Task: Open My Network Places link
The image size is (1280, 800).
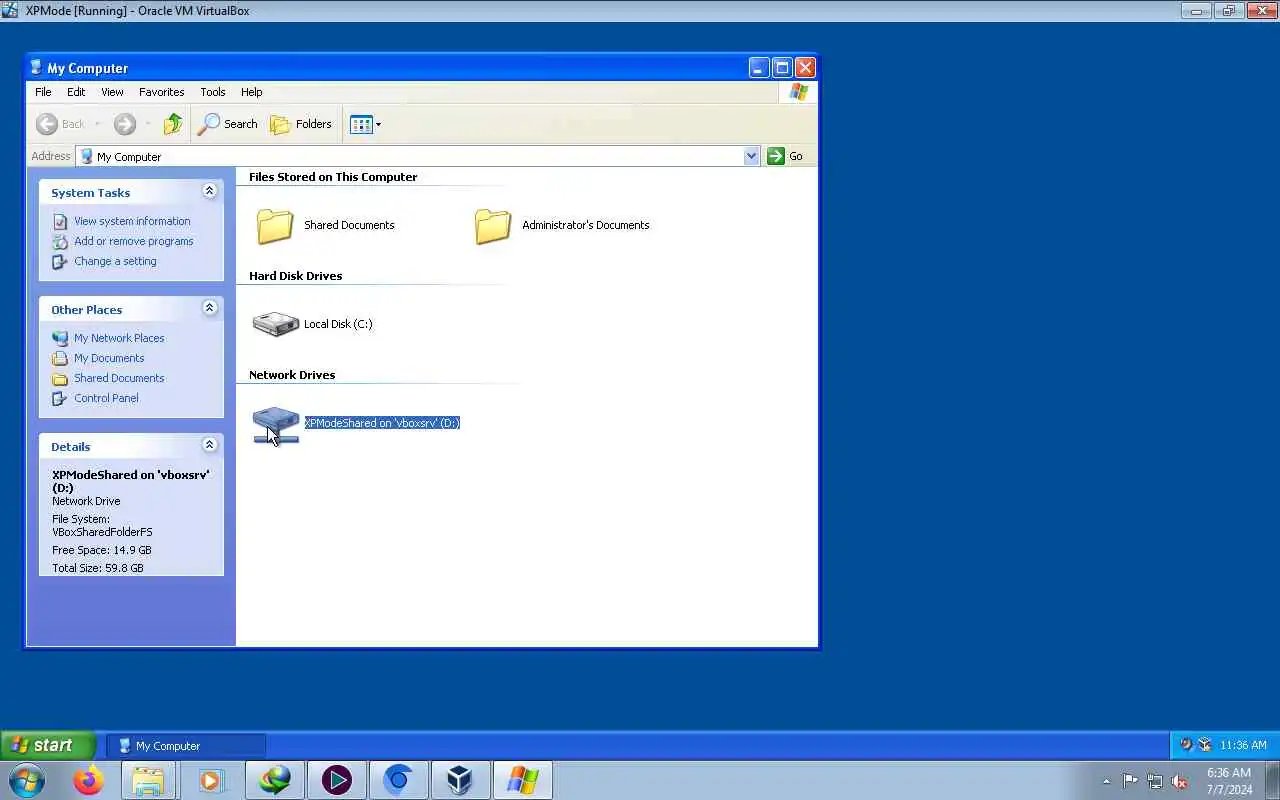Action: pos(119,338)
